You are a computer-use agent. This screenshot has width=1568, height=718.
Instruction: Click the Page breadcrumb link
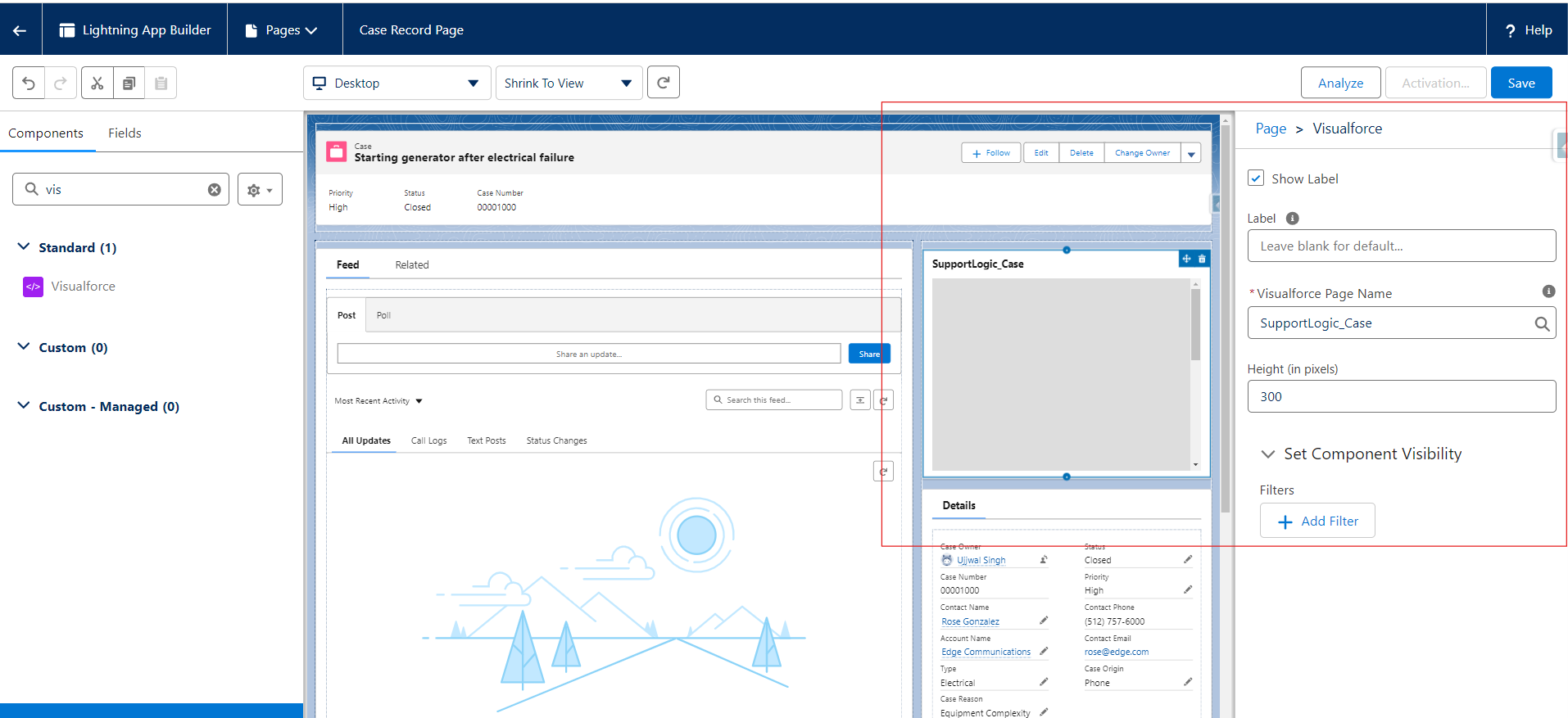pos(1271,129)
